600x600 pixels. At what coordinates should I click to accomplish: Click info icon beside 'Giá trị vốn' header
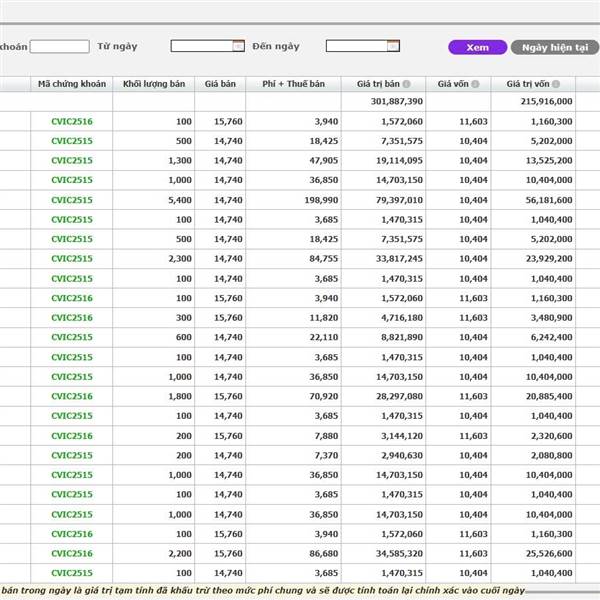click(x=555, y=84)
